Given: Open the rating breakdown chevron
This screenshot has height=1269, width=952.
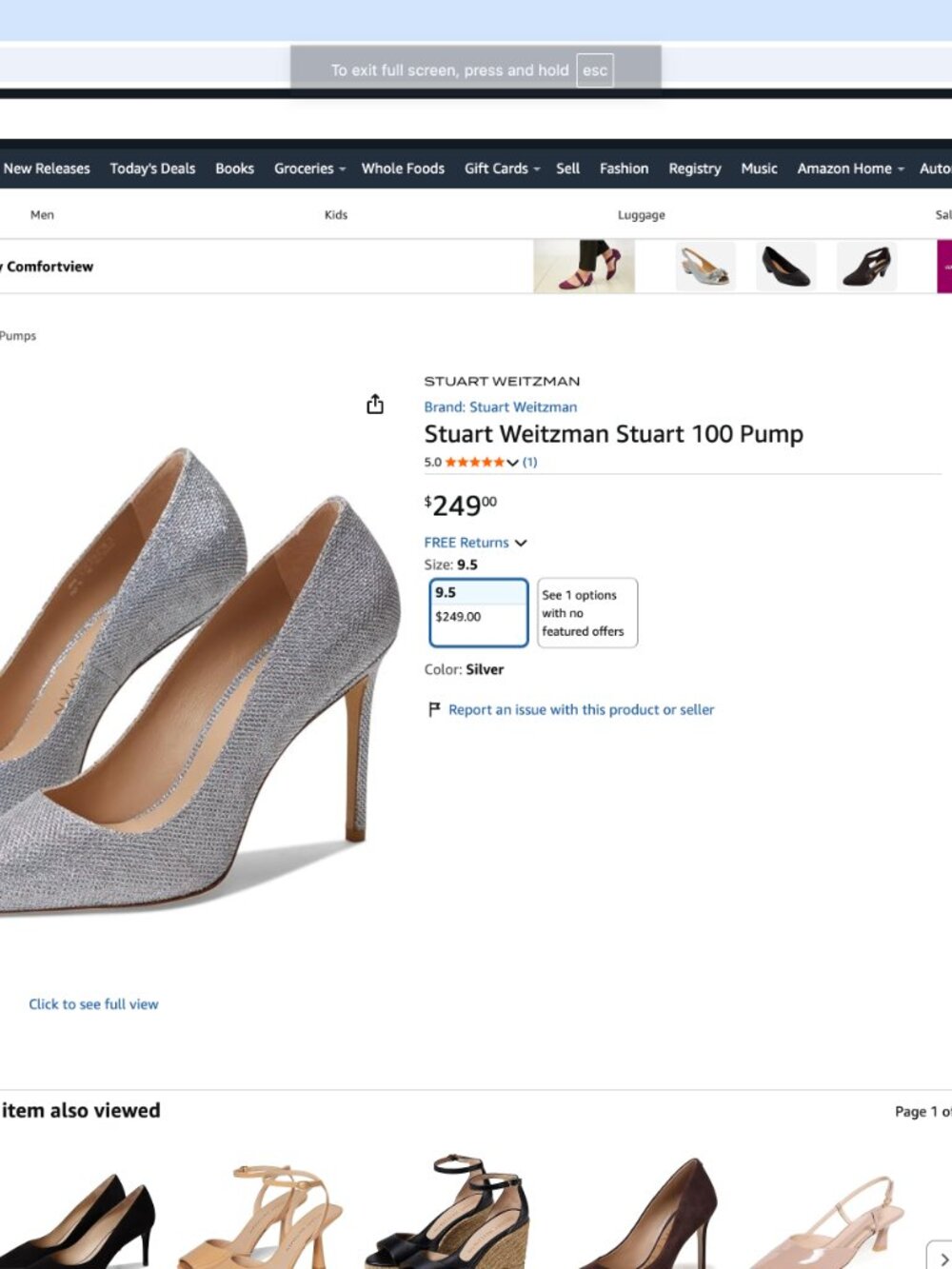Looking at the screenshot, I should click(512, 463).
